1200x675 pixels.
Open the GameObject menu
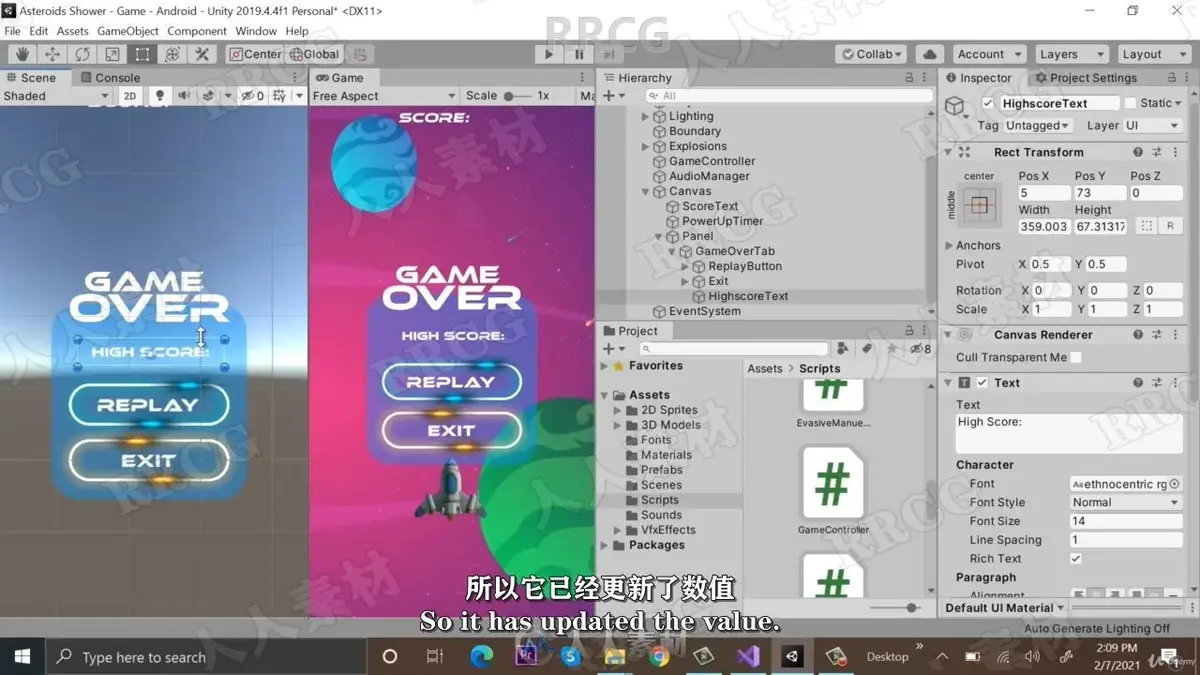[x=128, y=31]
